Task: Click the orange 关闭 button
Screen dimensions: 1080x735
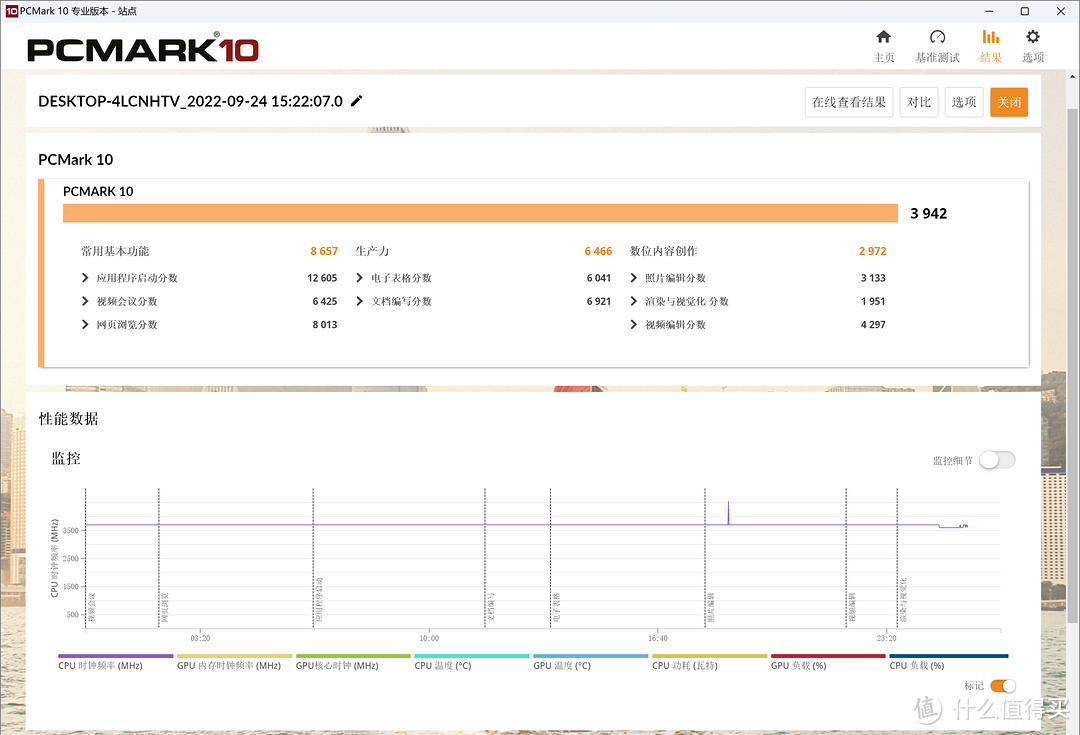Action: [x=1009, y=102]
